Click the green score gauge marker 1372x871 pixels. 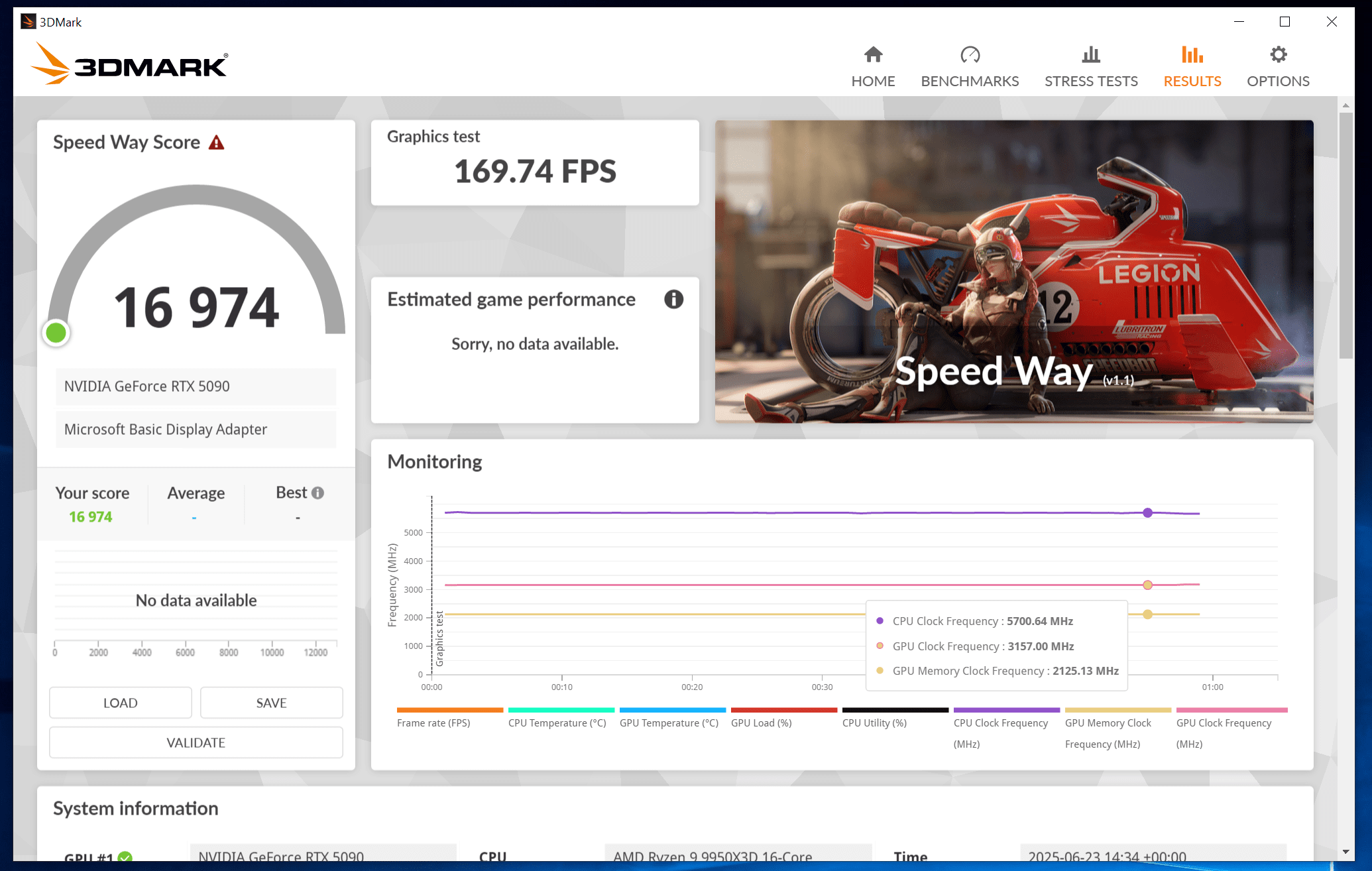coord(56,333)
